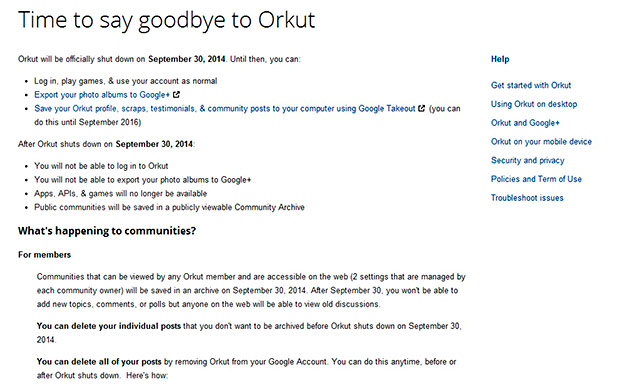Click the Time to say goodbye to Orkut title

[166, 21]
